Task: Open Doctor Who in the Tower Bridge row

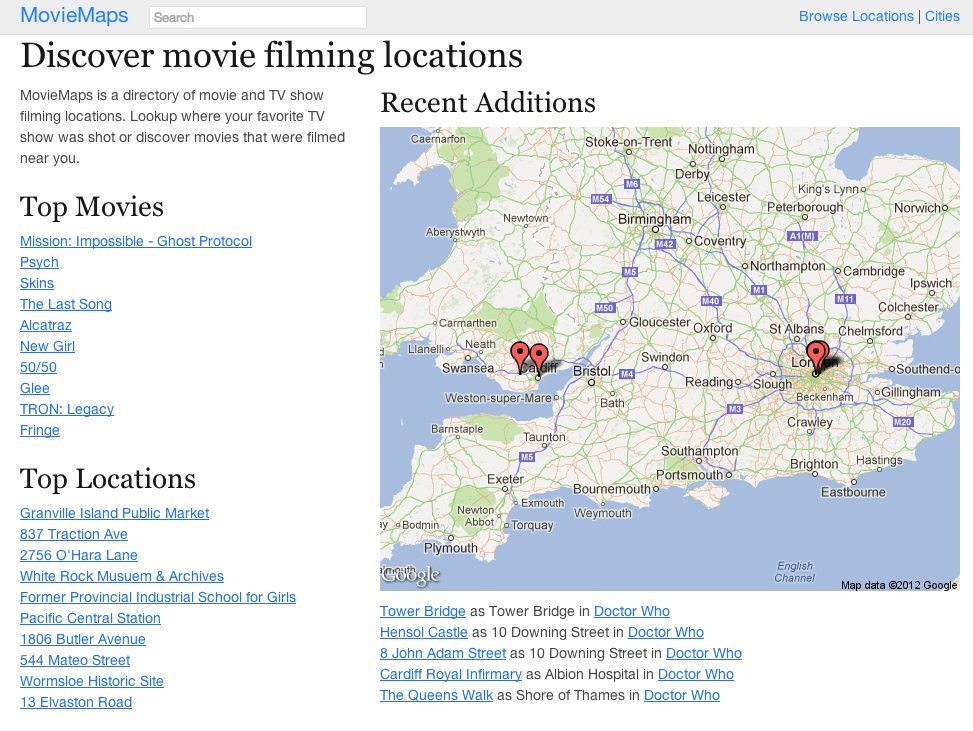Action: coord(632,611)
